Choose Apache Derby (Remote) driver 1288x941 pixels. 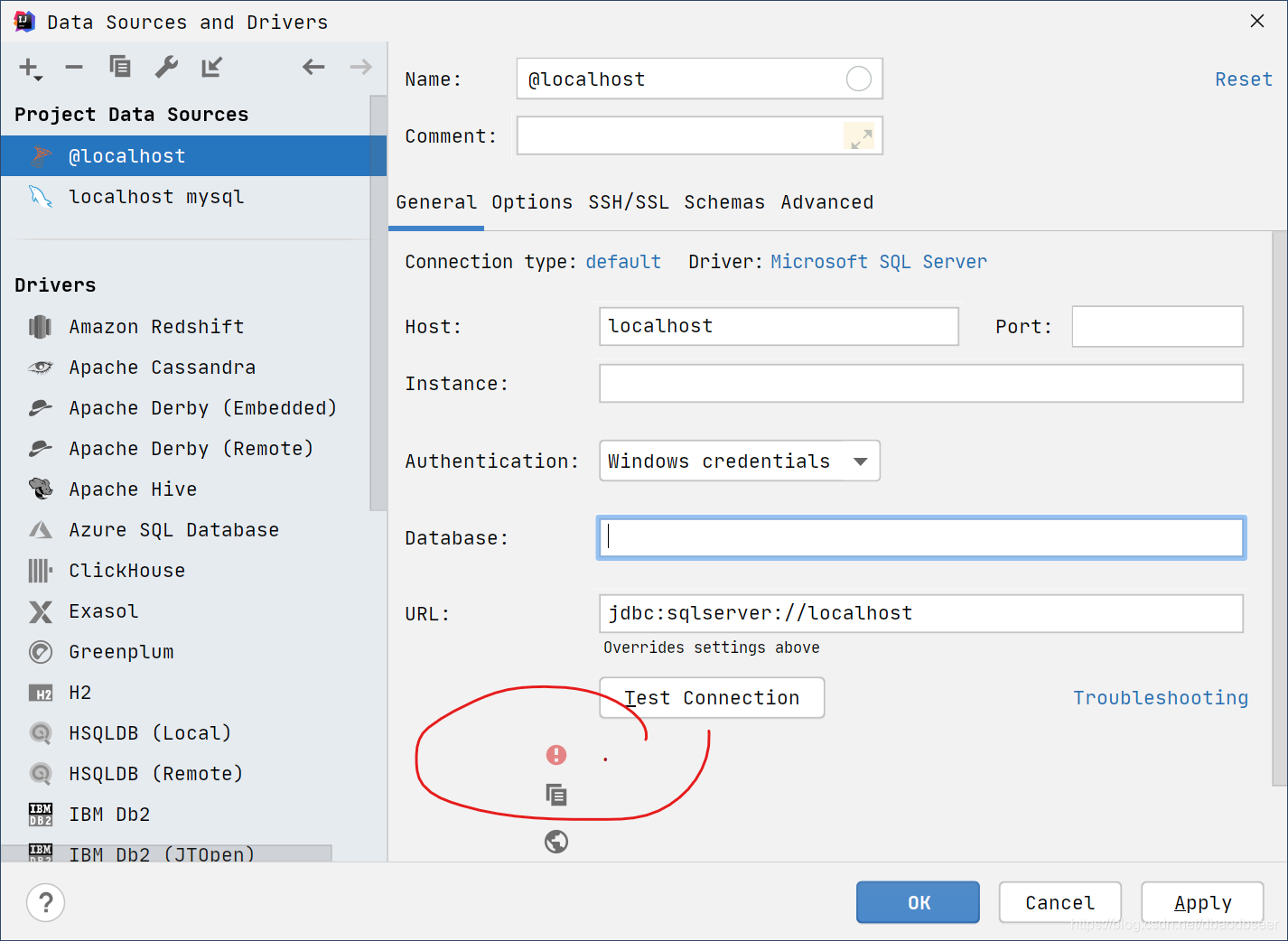point(185,449)
